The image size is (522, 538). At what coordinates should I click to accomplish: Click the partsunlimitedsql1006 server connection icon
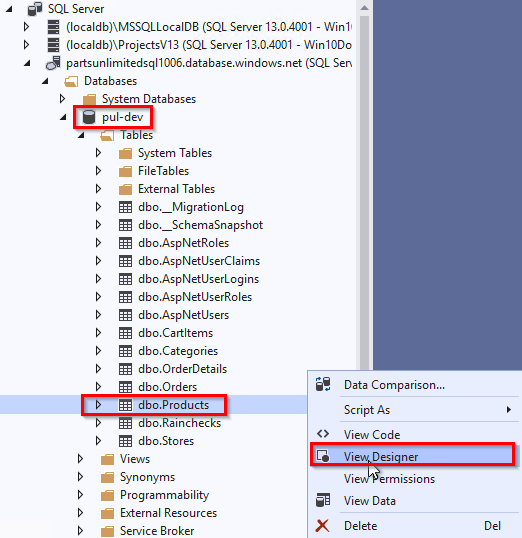(x=53, y=63)
